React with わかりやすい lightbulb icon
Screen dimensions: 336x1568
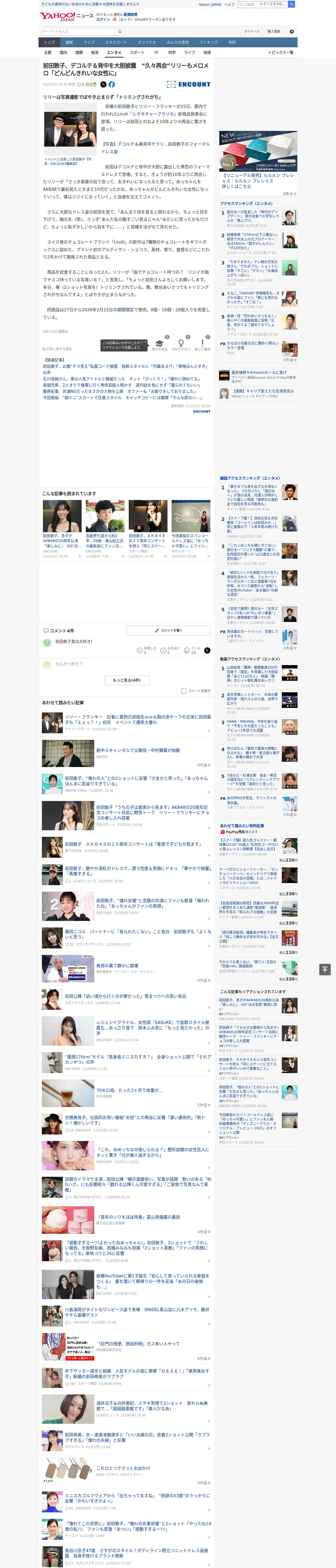coord(181,343)
